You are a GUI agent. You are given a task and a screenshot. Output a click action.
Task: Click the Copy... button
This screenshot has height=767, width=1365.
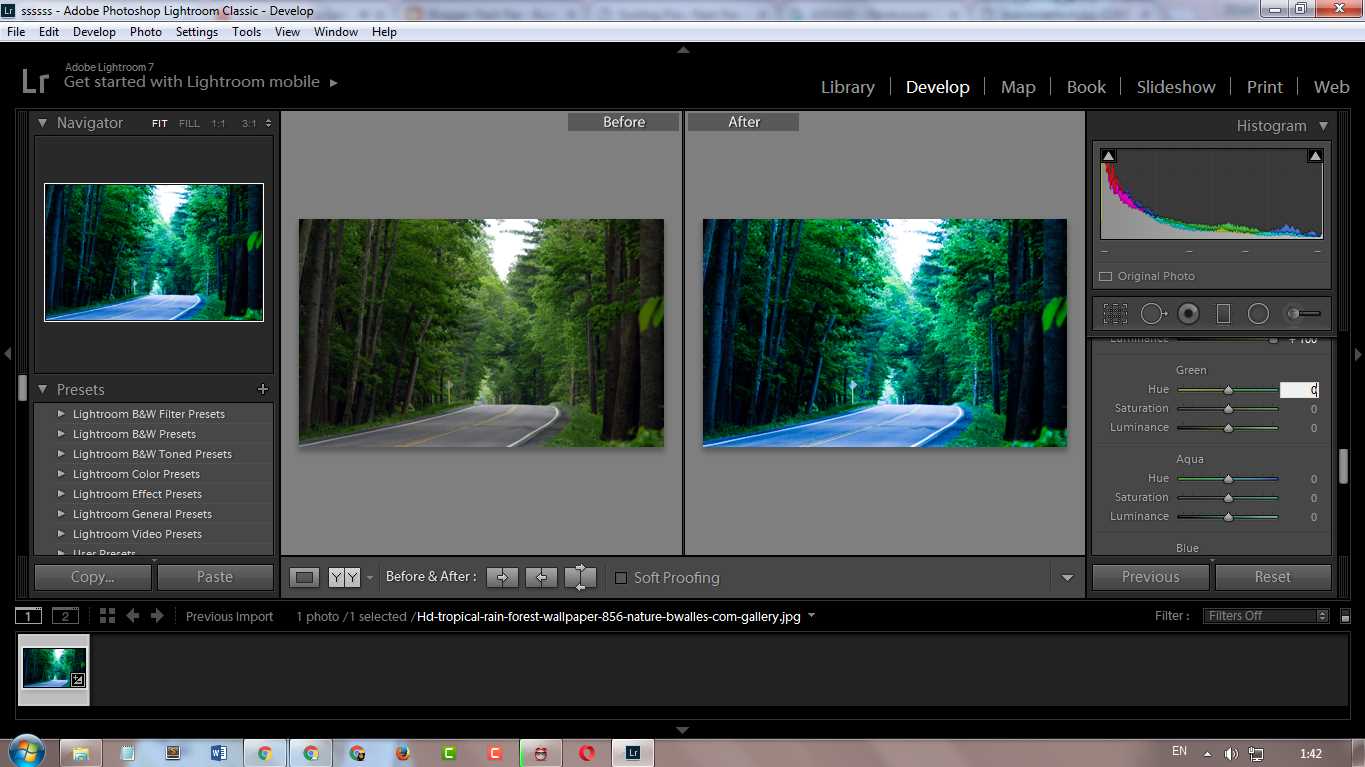(x=93, y=577)
